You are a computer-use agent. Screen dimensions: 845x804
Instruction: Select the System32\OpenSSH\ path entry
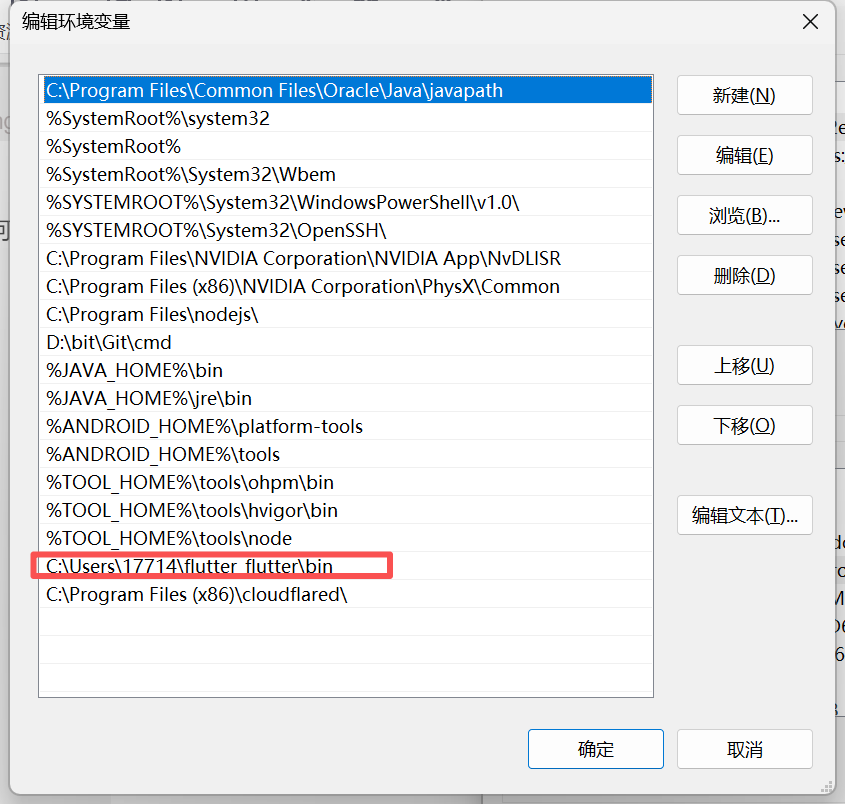coord(346,230)
